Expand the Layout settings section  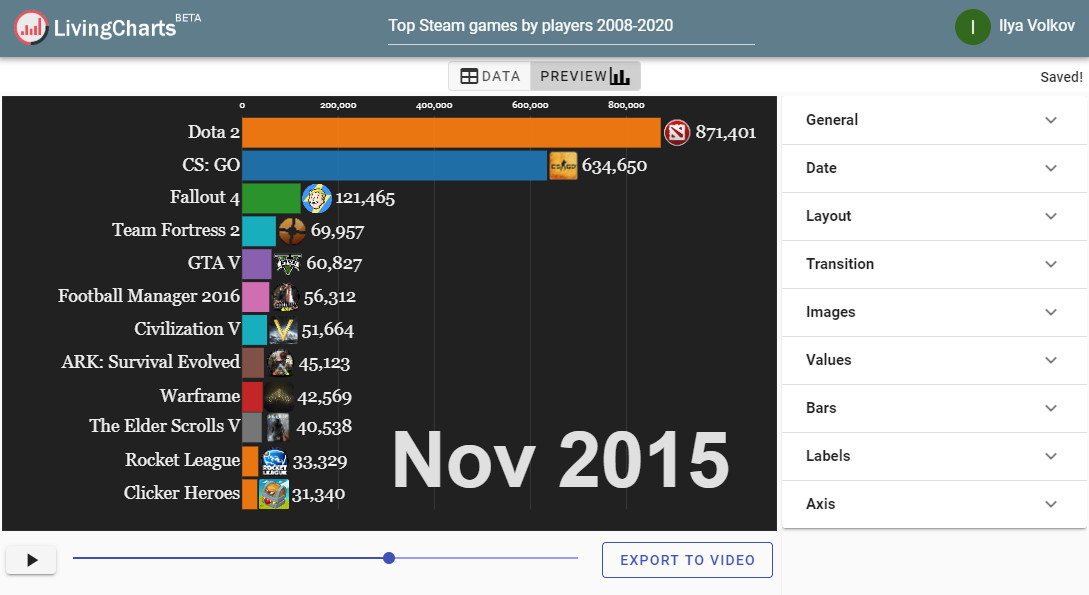[x=934, y=216]
